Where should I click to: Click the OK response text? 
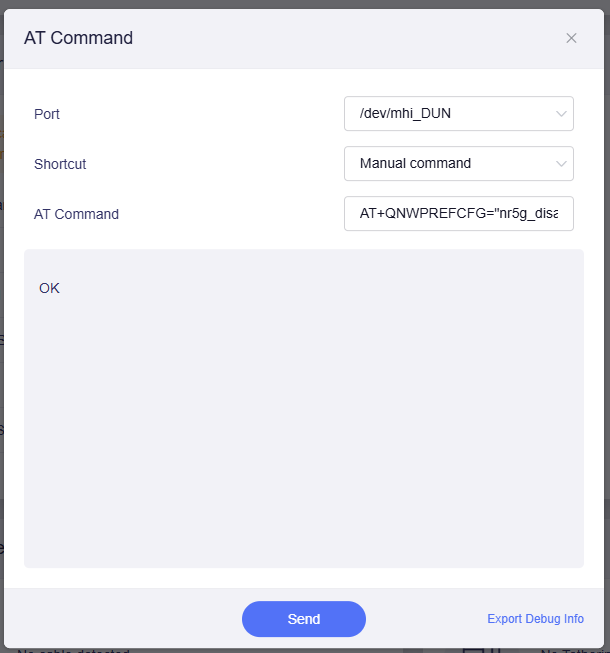50,288
